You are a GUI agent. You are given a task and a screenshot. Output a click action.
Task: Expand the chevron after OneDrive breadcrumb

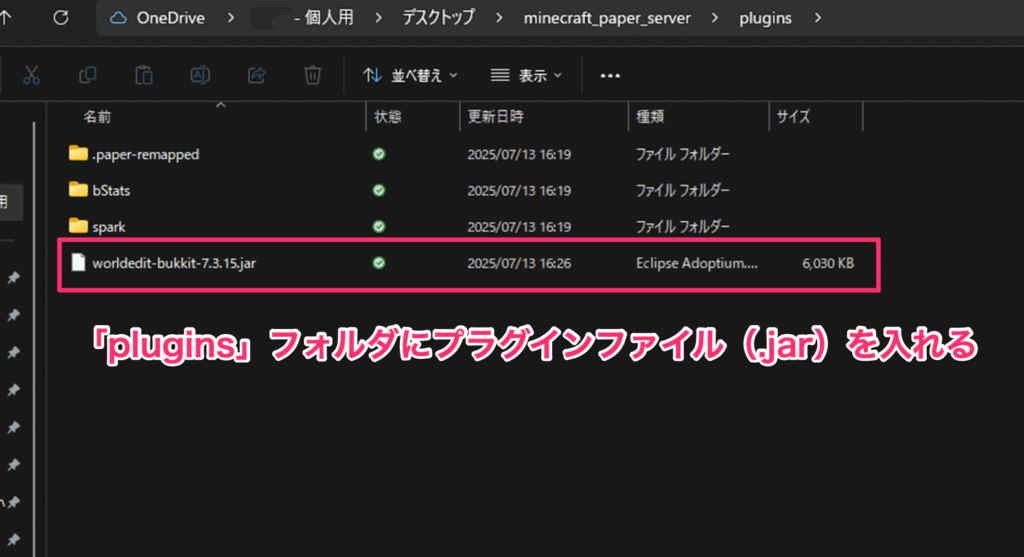coord(231,18)
